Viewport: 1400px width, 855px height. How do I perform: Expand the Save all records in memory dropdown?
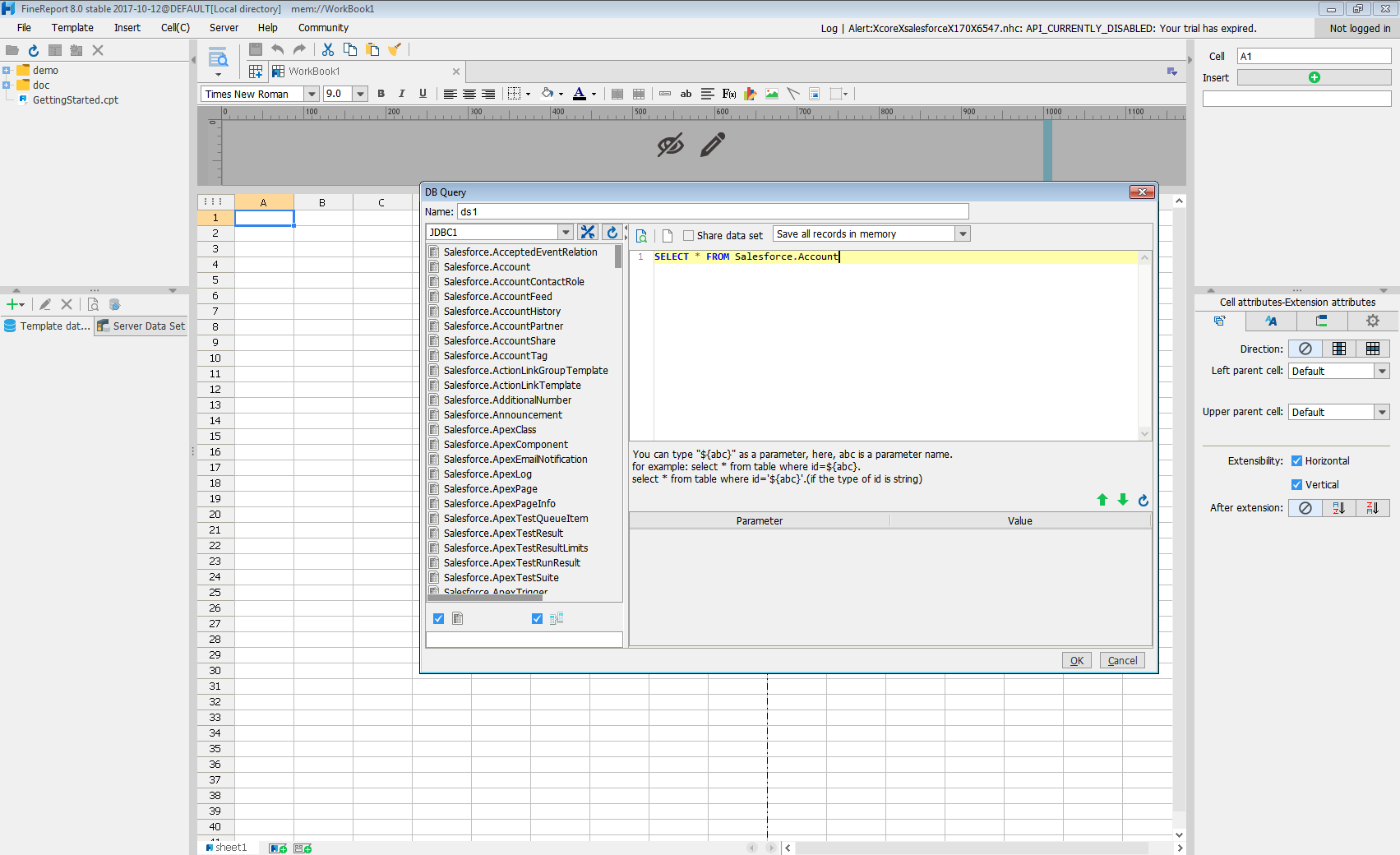(x=963, y=234)
